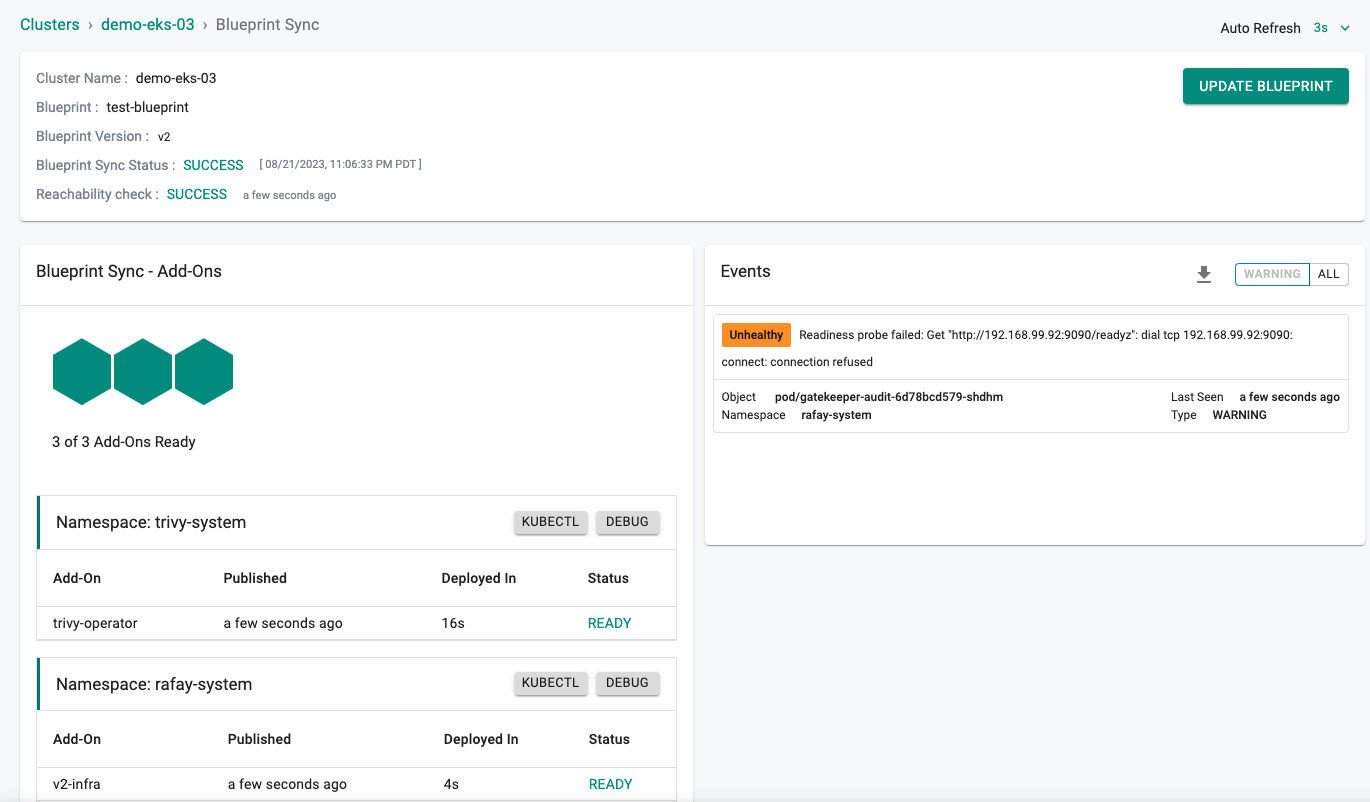Click the blueprint sync timestamp 08/21/2023
Image resolution: width=1370 pixels, height=802 pixels.
pos(340,164)
